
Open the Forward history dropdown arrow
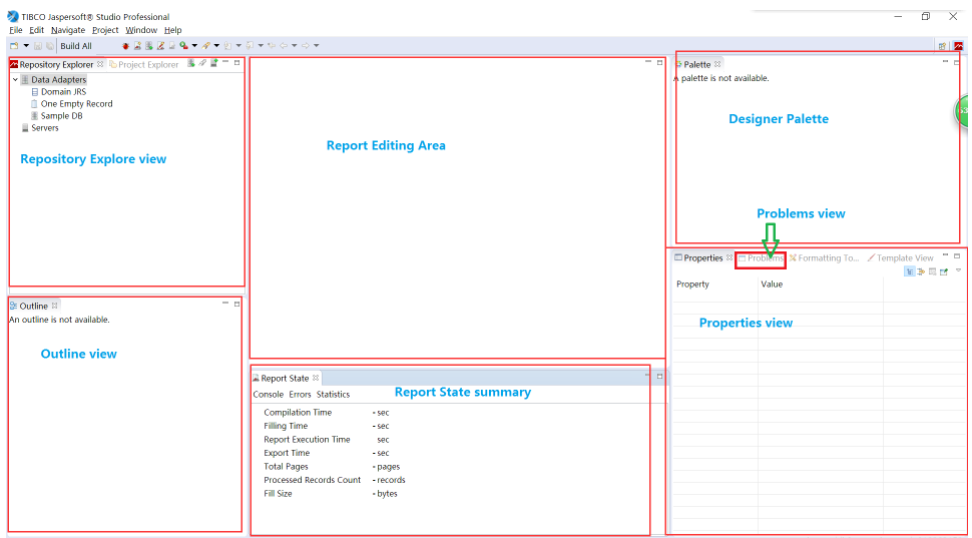click(316, 46)
